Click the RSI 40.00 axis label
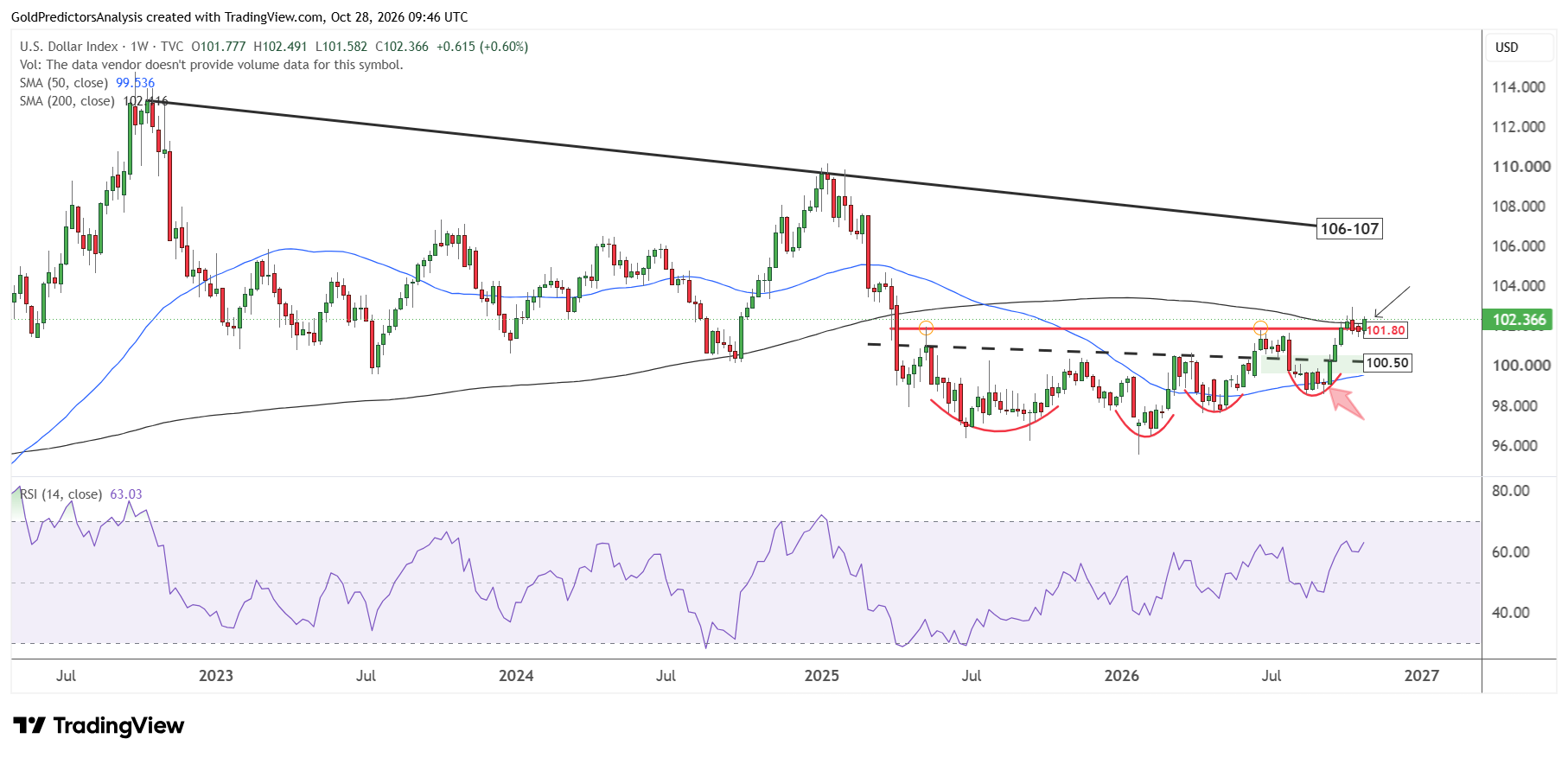Viewport: 1568px width, 758px height. pos(1511,613)
